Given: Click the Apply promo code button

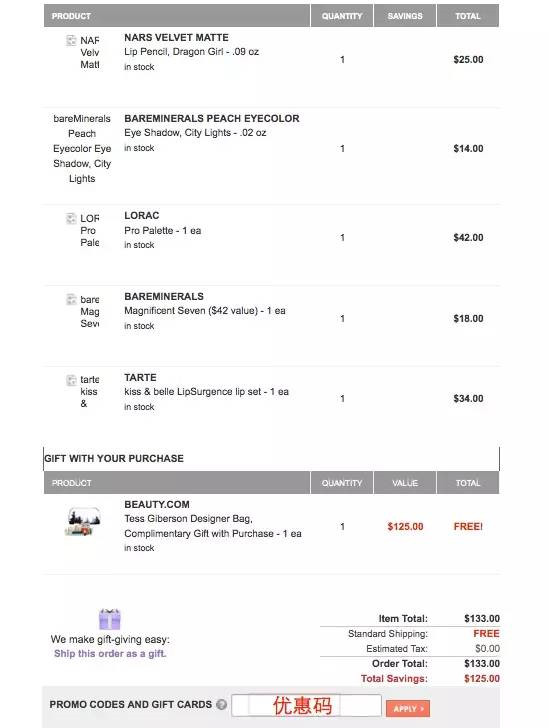Looking at the screenshot, I should (408, 708).
